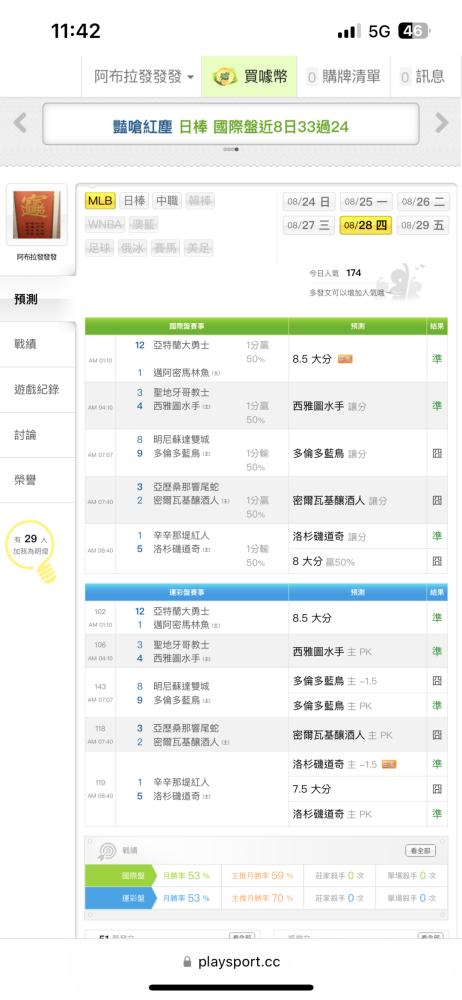Choose the 08/27 三 date
The width and height of the screenshot is (462, 1000).
tap(309, 225)
